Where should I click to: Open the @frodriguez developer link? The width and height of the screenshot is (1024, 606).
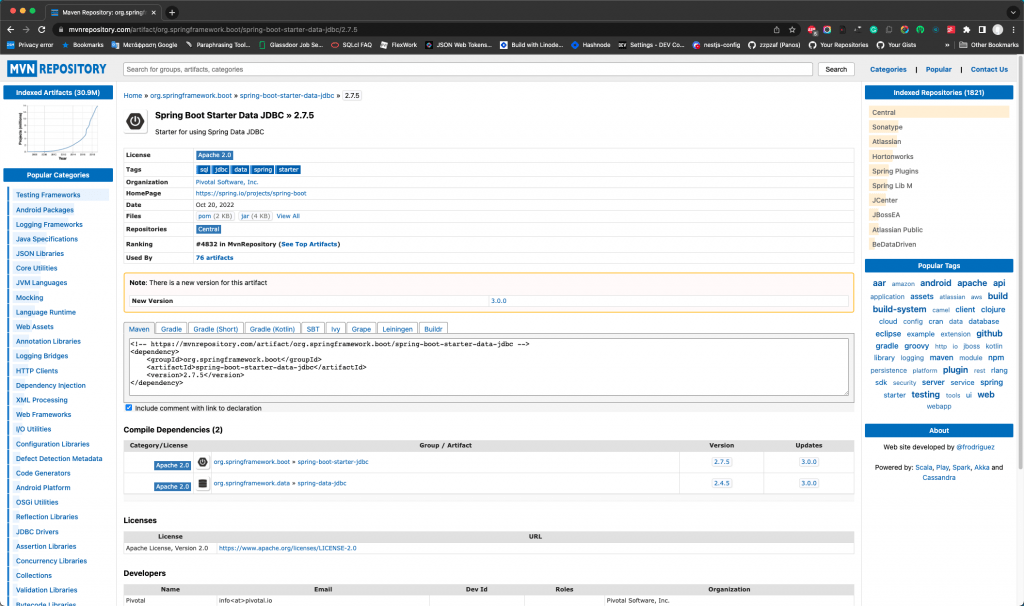[975, 447]
